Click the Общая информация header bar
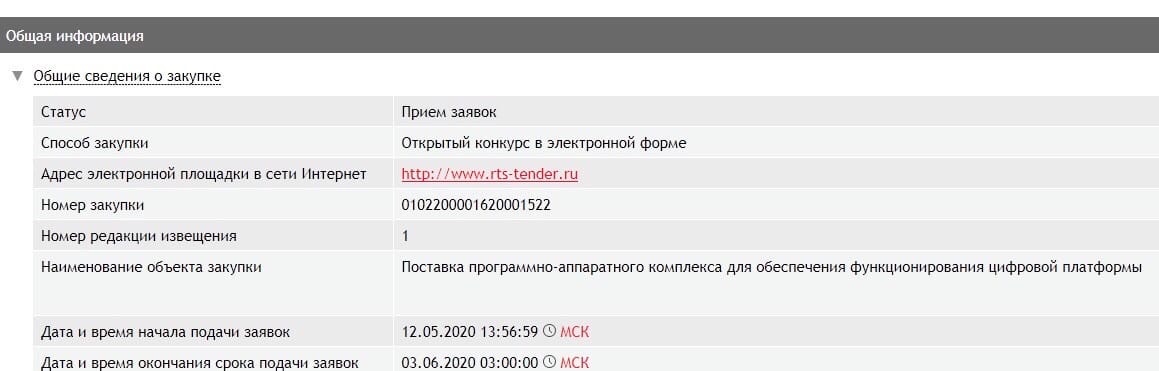The image size is (1159, 371). 580,35
